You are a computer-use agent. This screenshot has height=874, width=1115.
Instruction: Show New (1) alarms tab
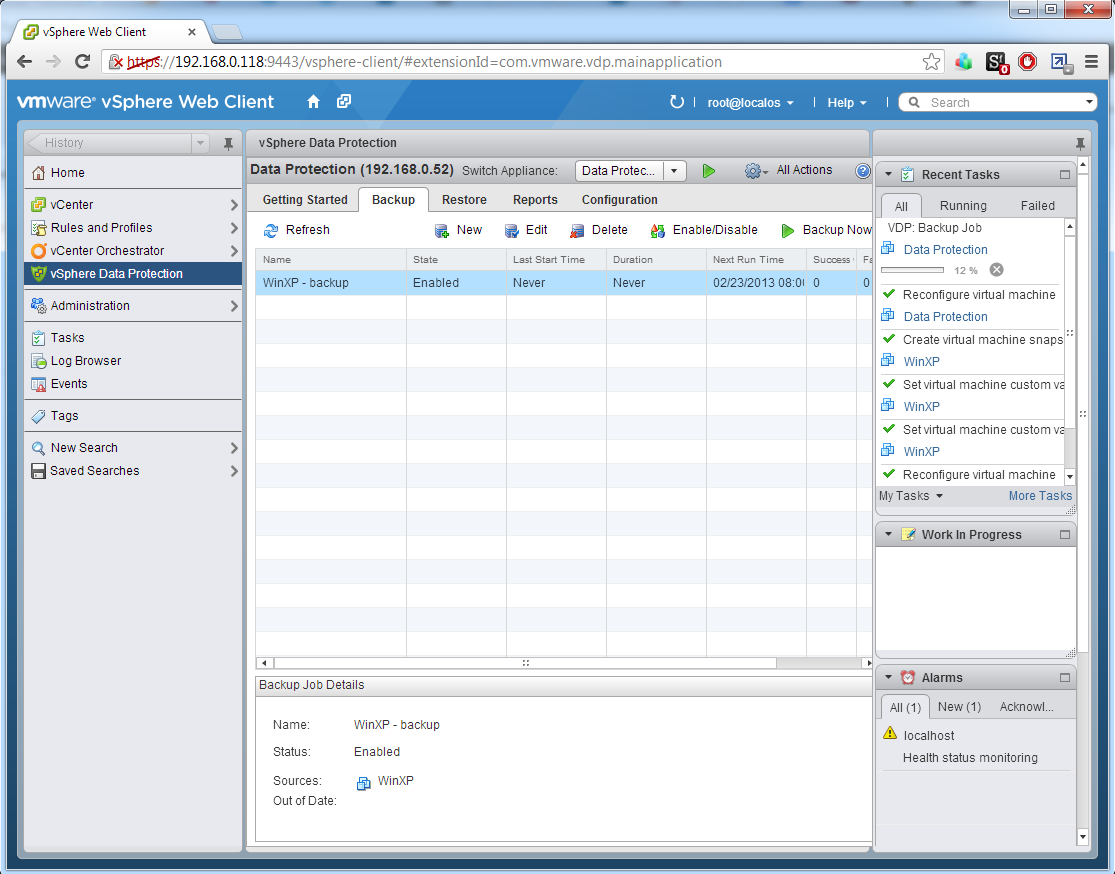click(x=959, y=706)
